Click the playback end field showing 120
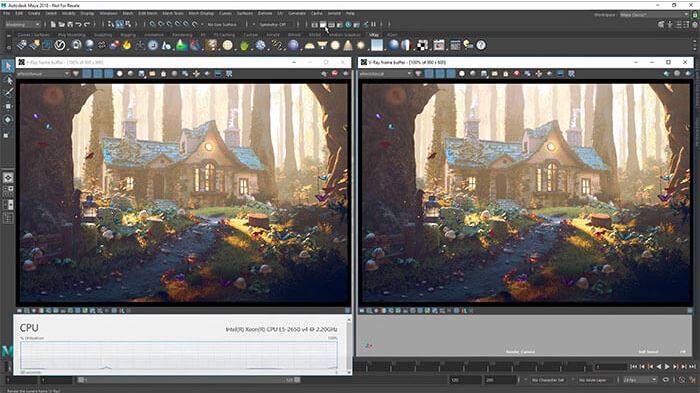Screen dimensions: 700x393 (x=465, y=380)
